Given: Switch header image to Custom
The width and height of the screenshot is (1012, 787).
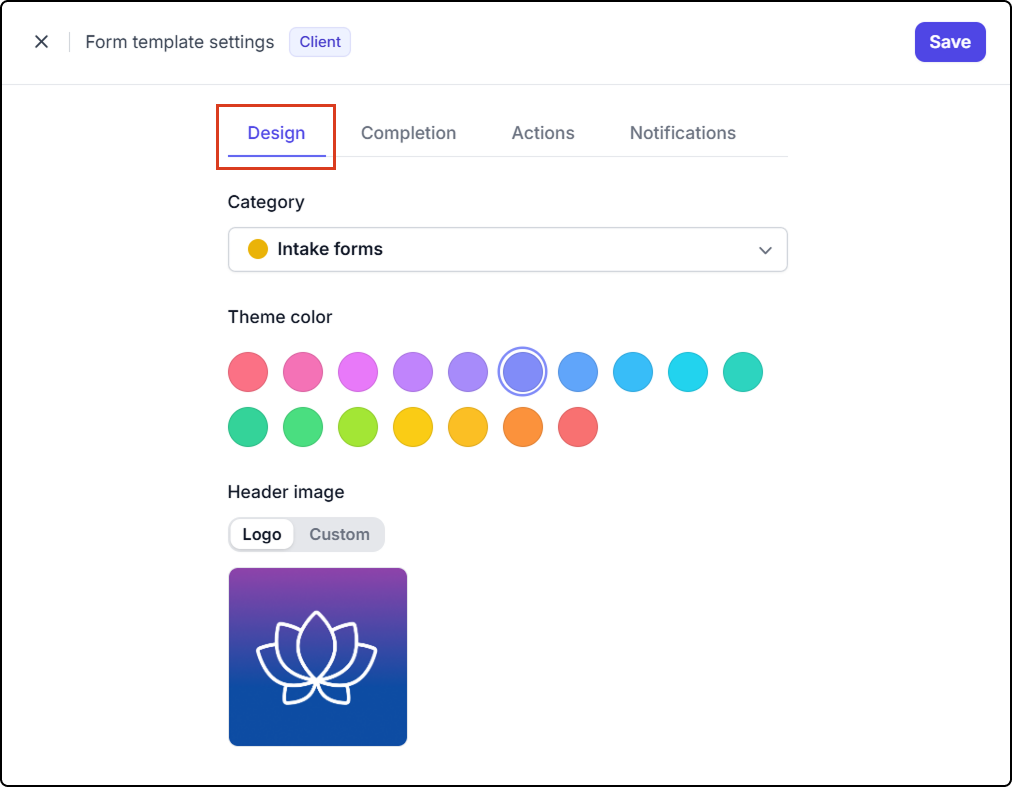Looking at the screenshot, I should [339, 535].
